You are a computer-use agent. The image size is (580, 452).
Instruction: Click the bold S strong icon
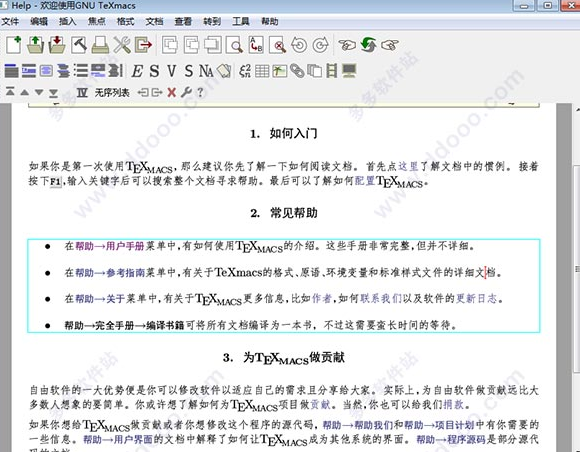[154, 71]
